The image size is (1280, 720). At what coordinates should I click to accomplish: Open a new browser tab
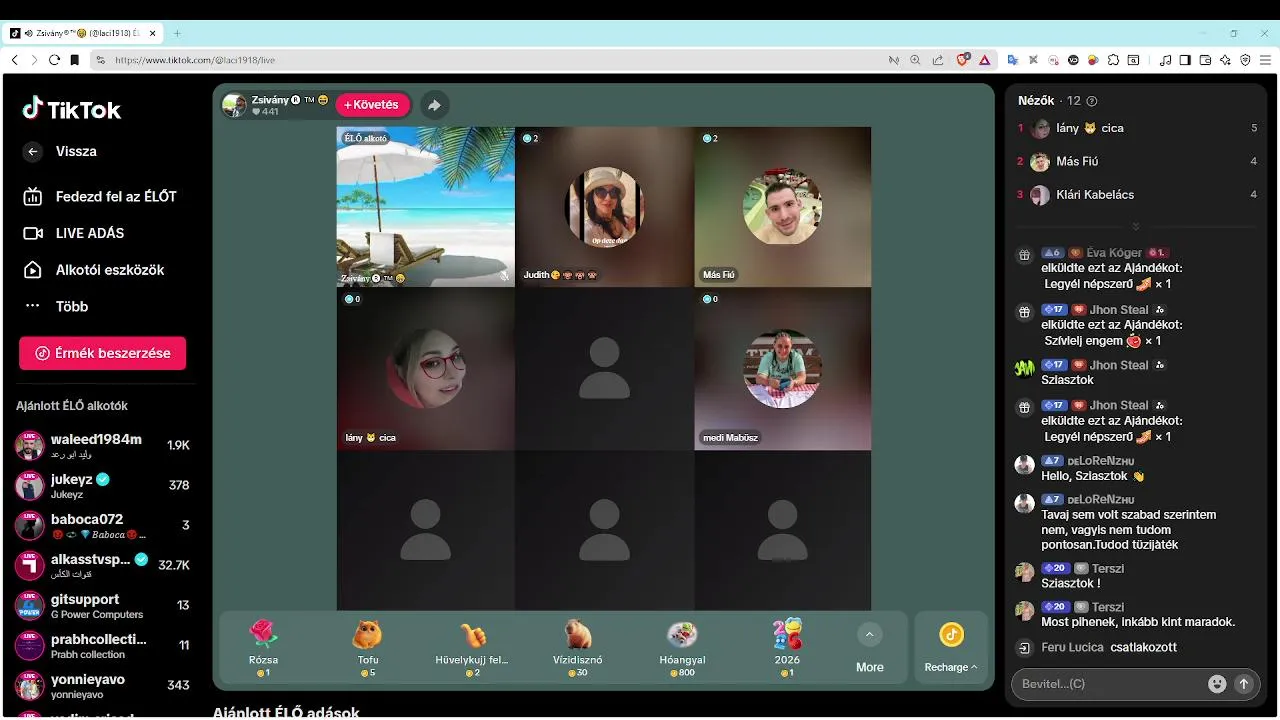tap(177, 33)
